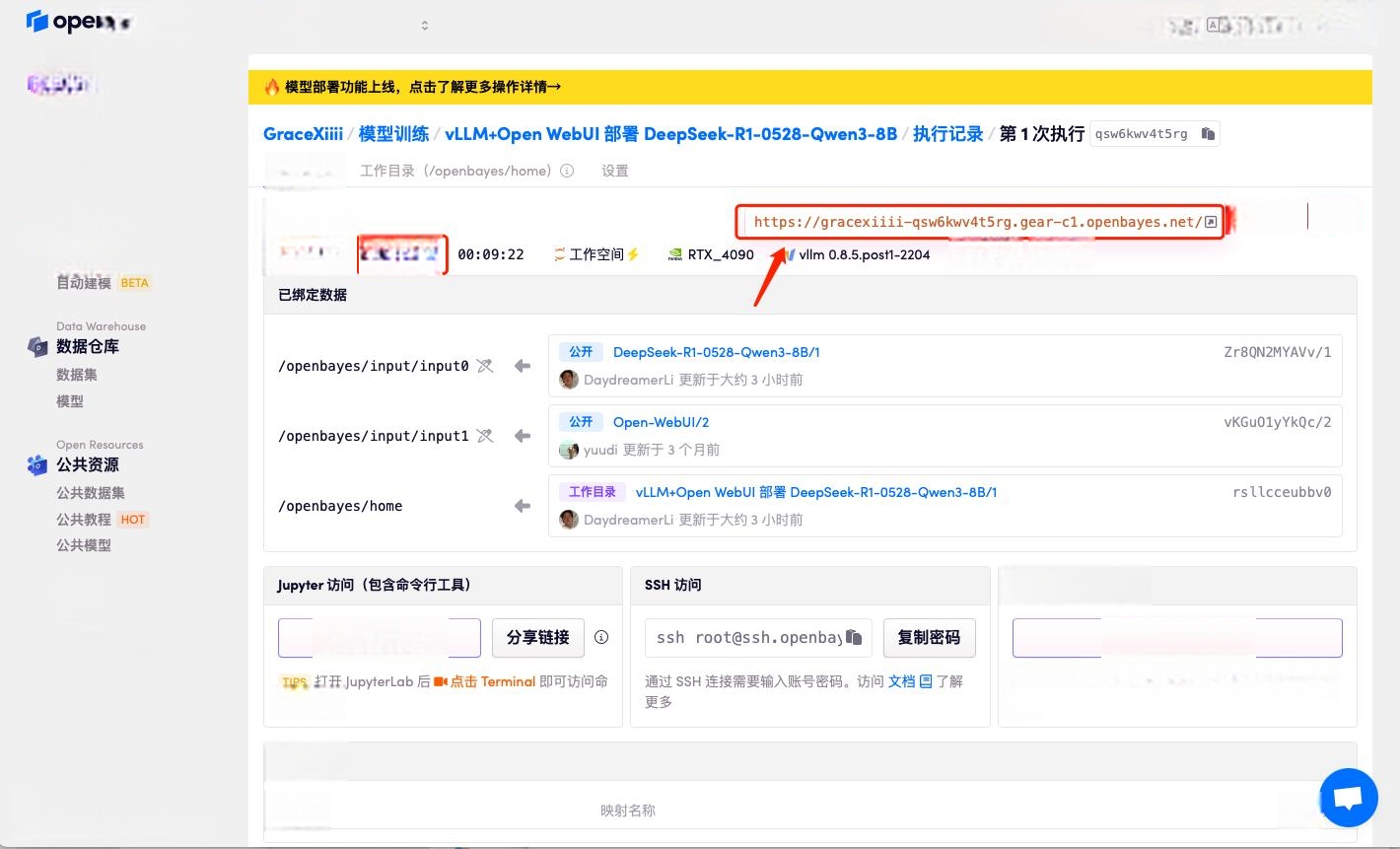Open the Open-WebUI/2 link
Screen dimensions: 1400x849
[x=662, y=422]
